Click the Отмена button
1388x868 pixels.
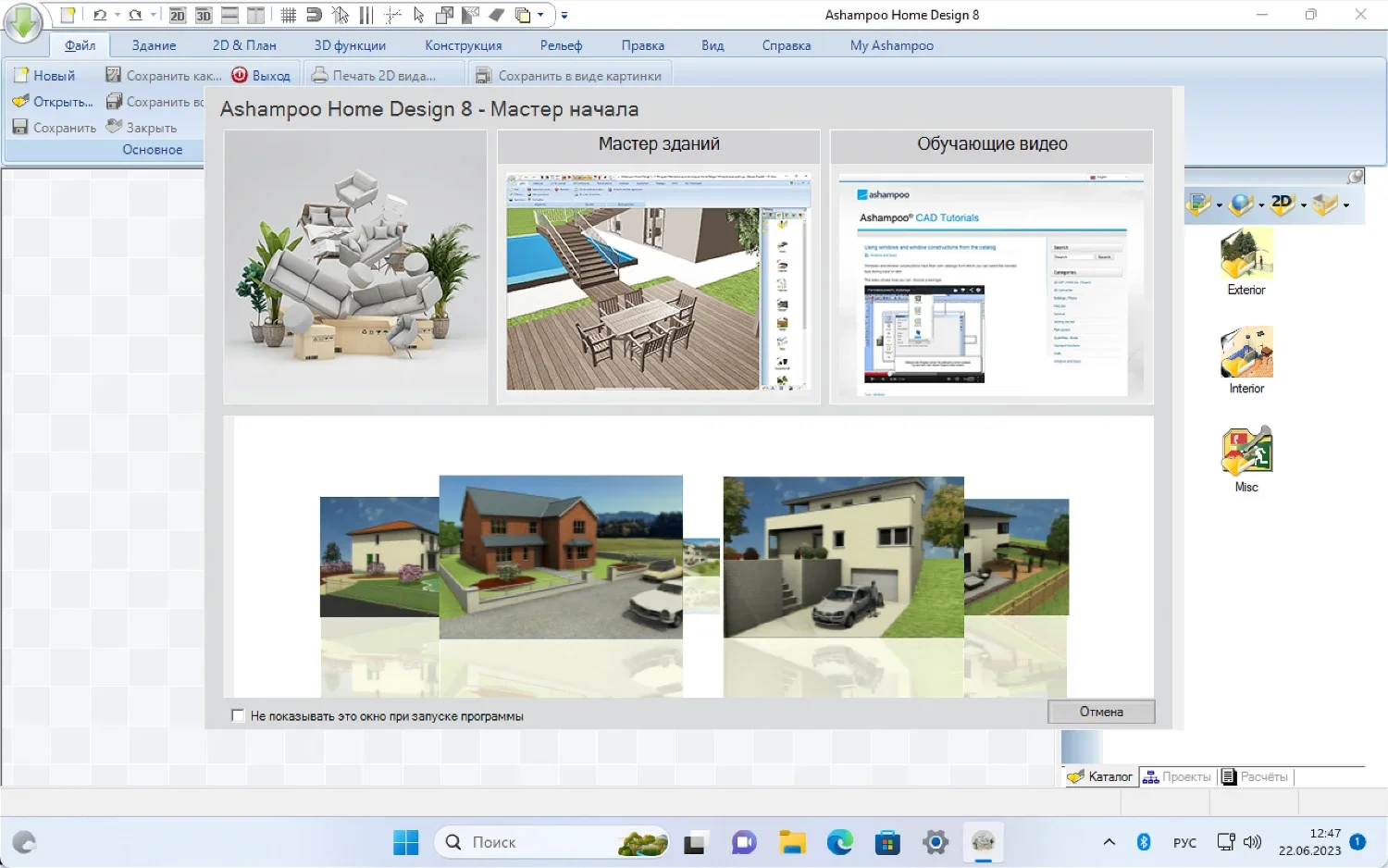coord(1101,712)
